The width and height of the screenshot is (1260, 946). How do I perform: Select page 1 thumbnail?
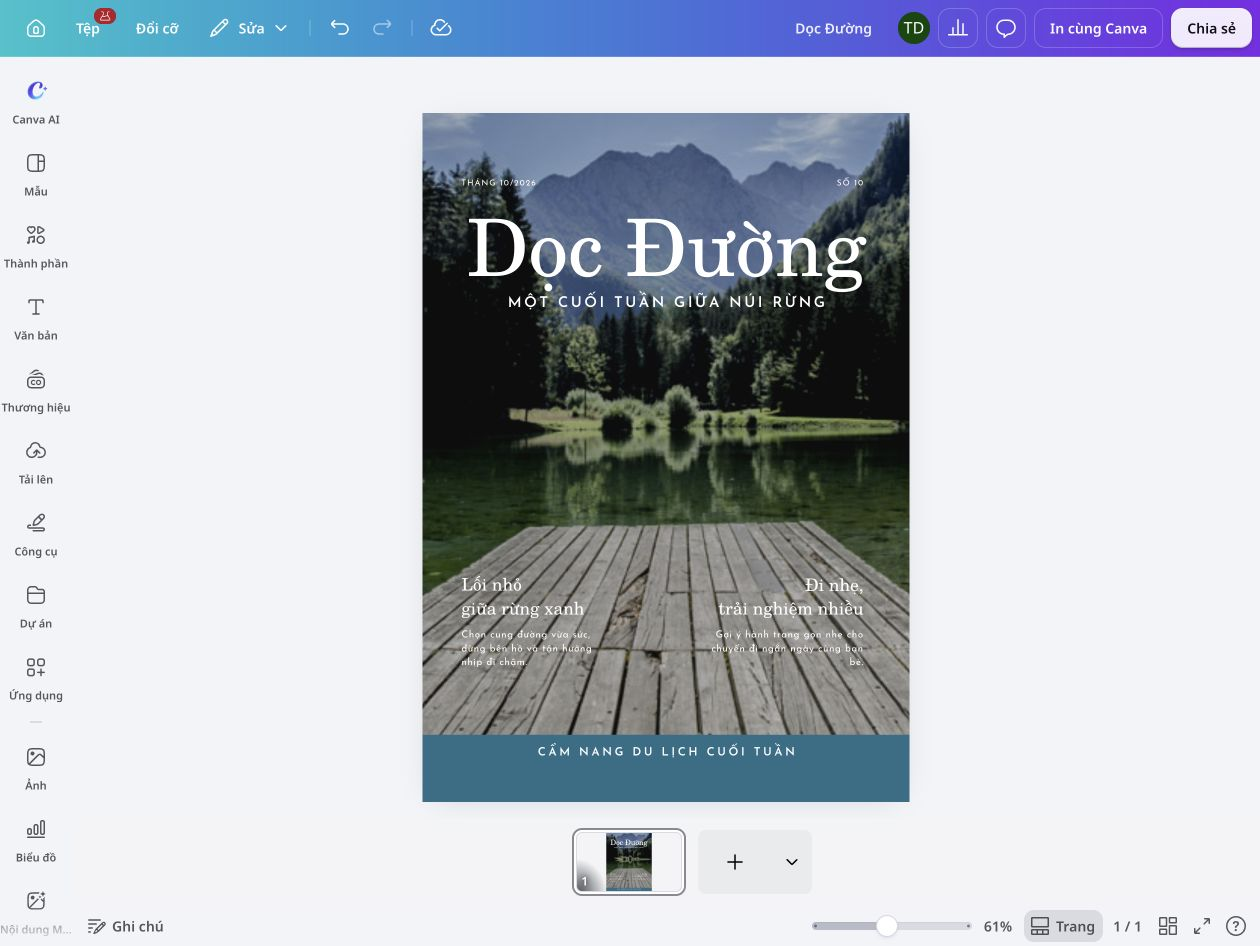click(x=629, y=861)
